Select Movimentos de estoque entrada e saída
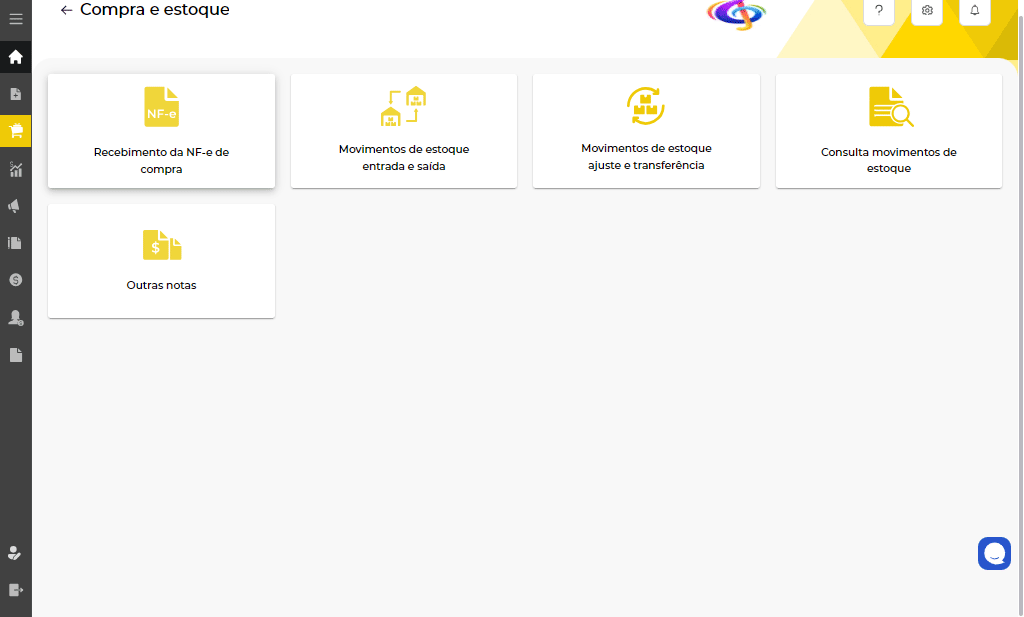Viewport: 1024px width, 617px height. 404,131
